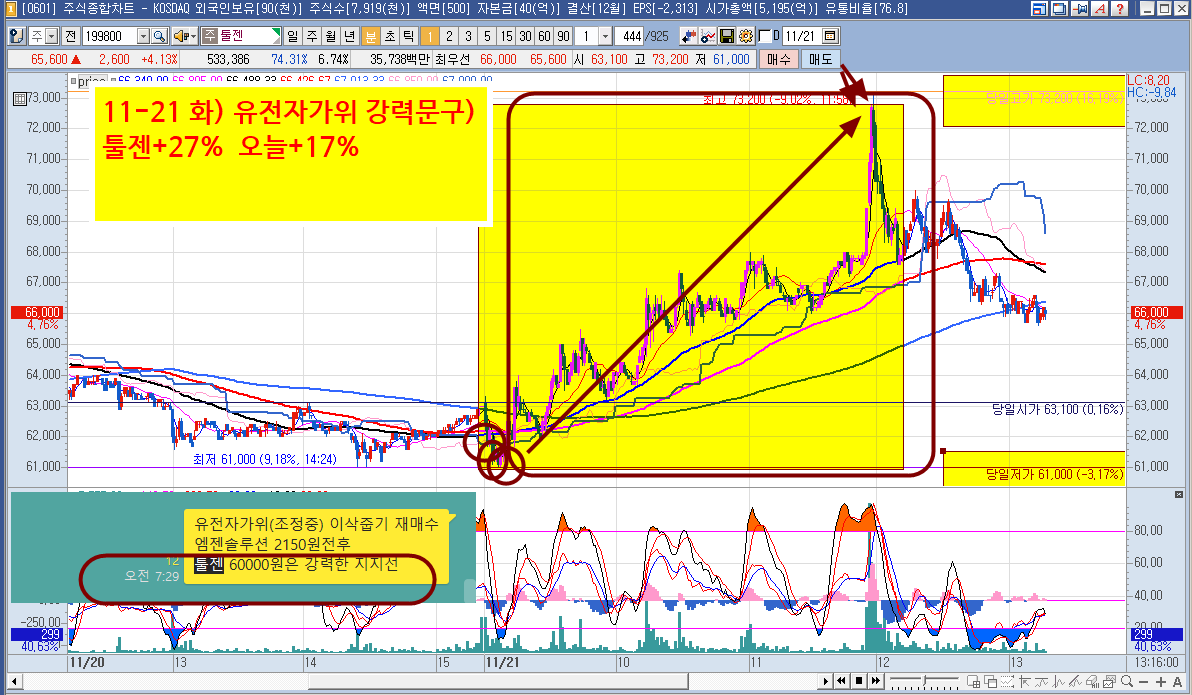Toggle the second (초) chart period
This screenshot has width=1192, height=695.
pyautogui.click(x=389, y=36)
